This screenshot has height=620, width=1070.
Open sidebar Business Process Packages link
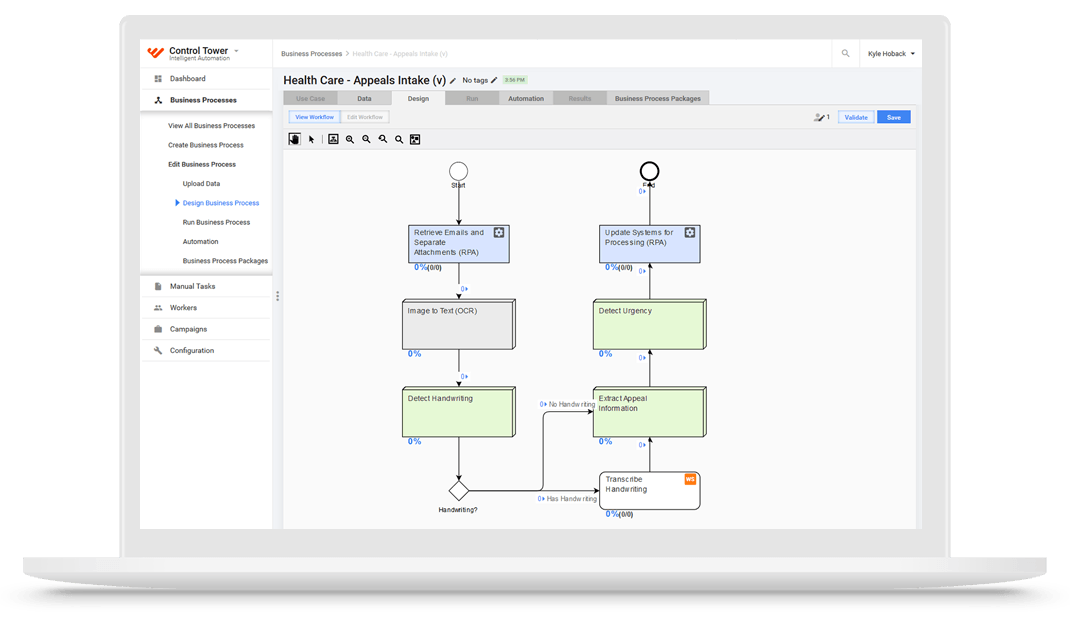click(x=225, y=261)
